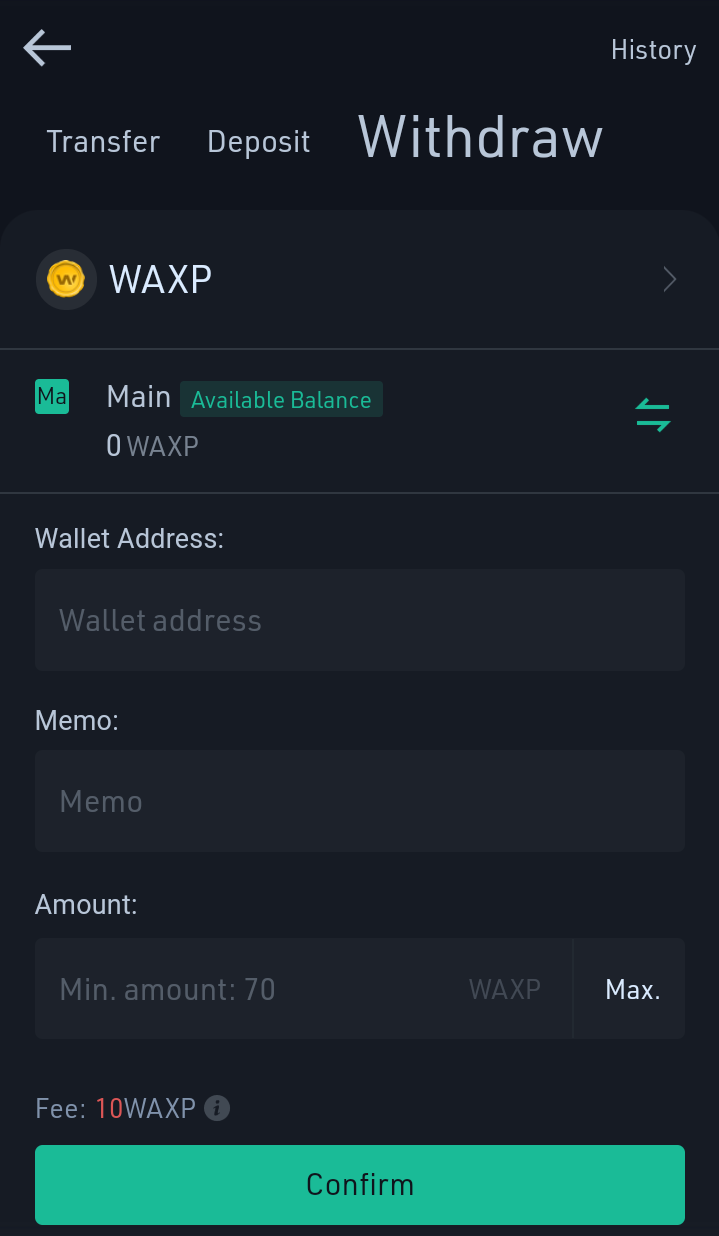Expand coin selector chevron arrow
Screen dimensions: 719x1236
pos(670,279)
